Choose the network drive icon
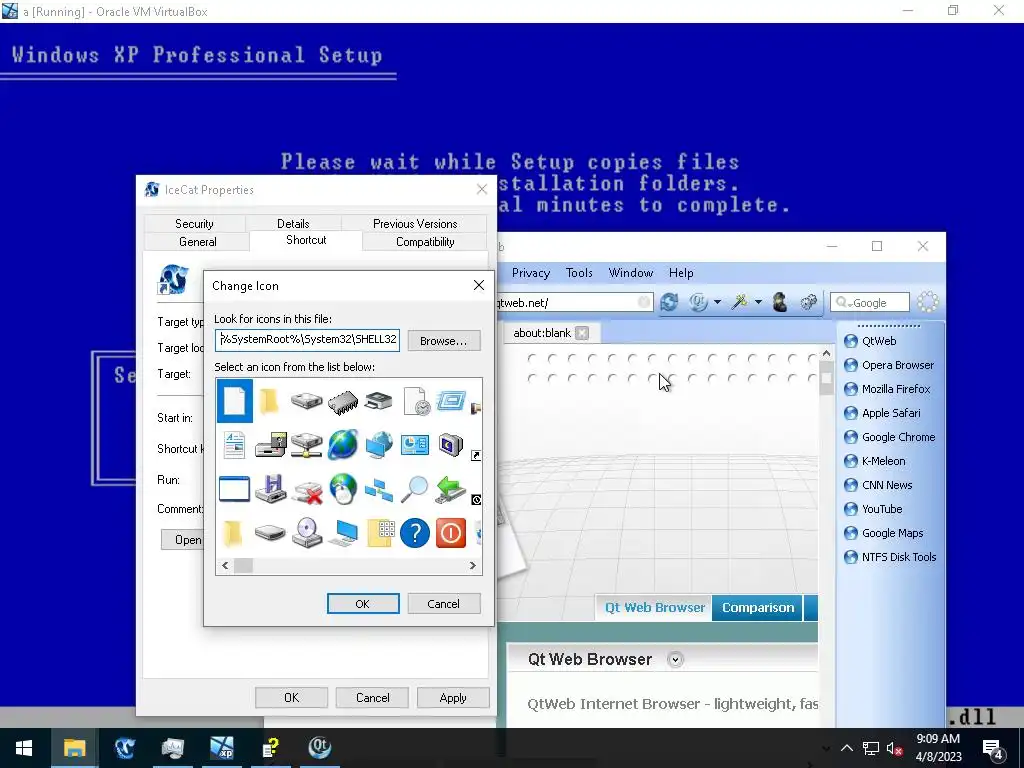Viewport: 1024px width, 768px height. coord(306,445)
